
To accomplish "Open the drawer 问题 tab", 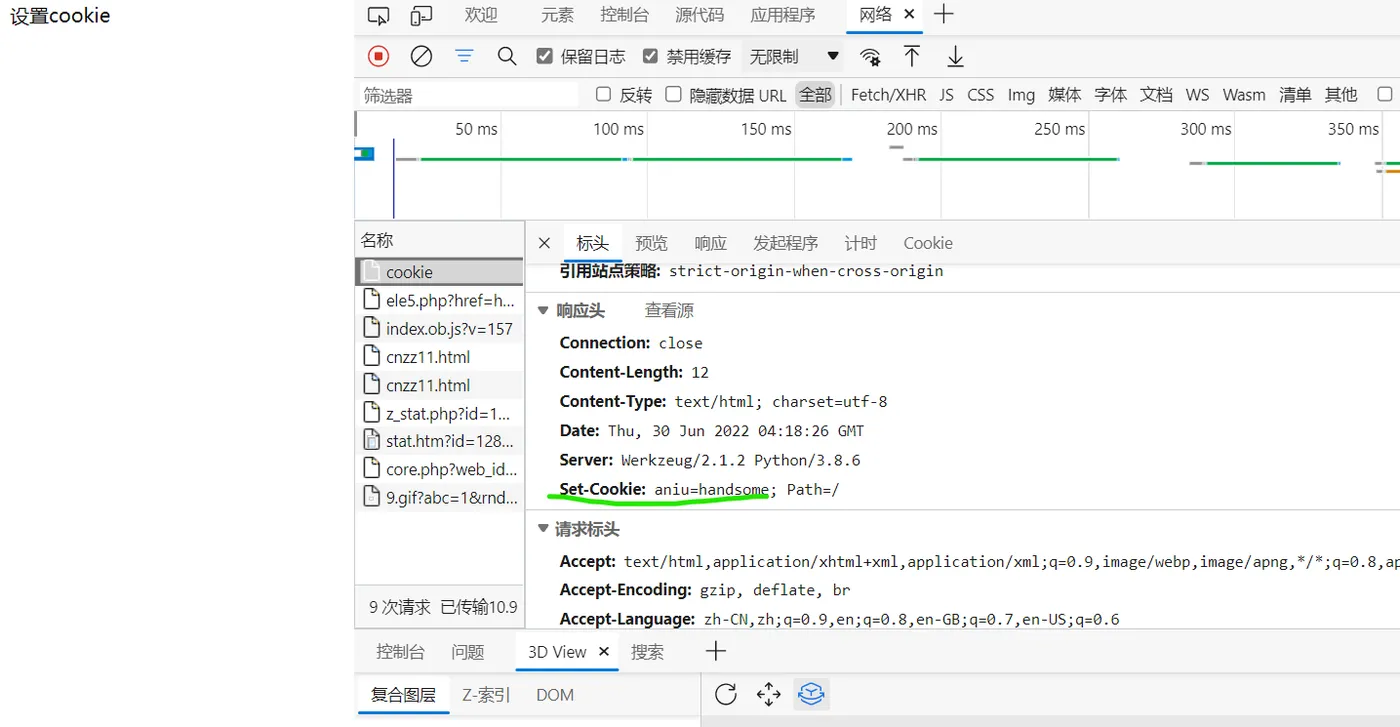I will [x=467, y=652].
